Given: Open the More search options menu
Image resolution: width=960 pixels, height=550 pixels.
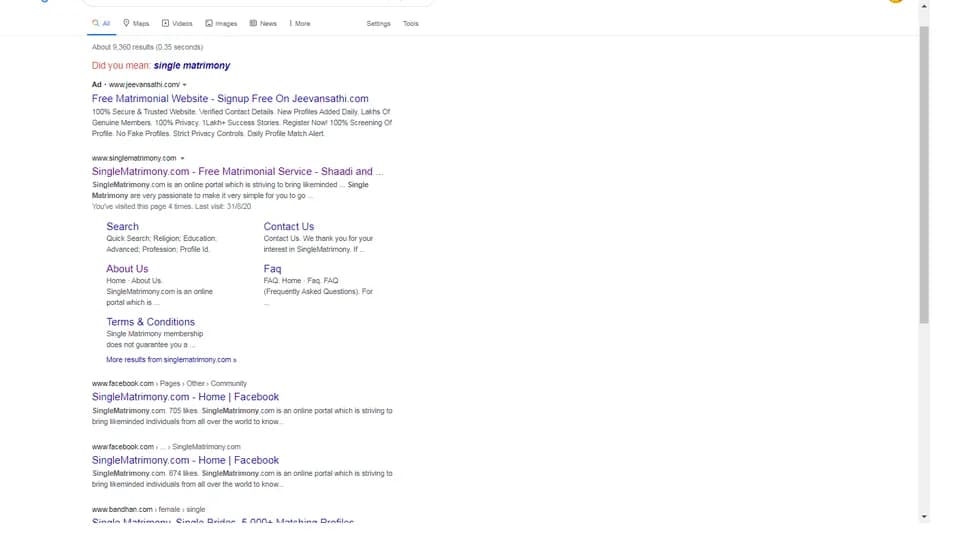Looking at the screenshot, I should pos(300,23).
